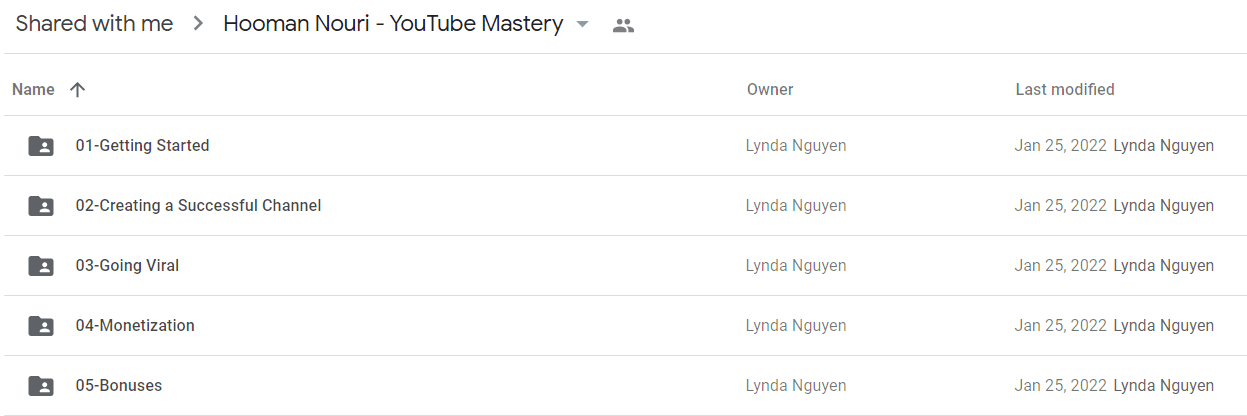The width and height of the screenshot is (1247, 416).
Task: Select the 03-Going Viral folder name
Action: (127, 266)
